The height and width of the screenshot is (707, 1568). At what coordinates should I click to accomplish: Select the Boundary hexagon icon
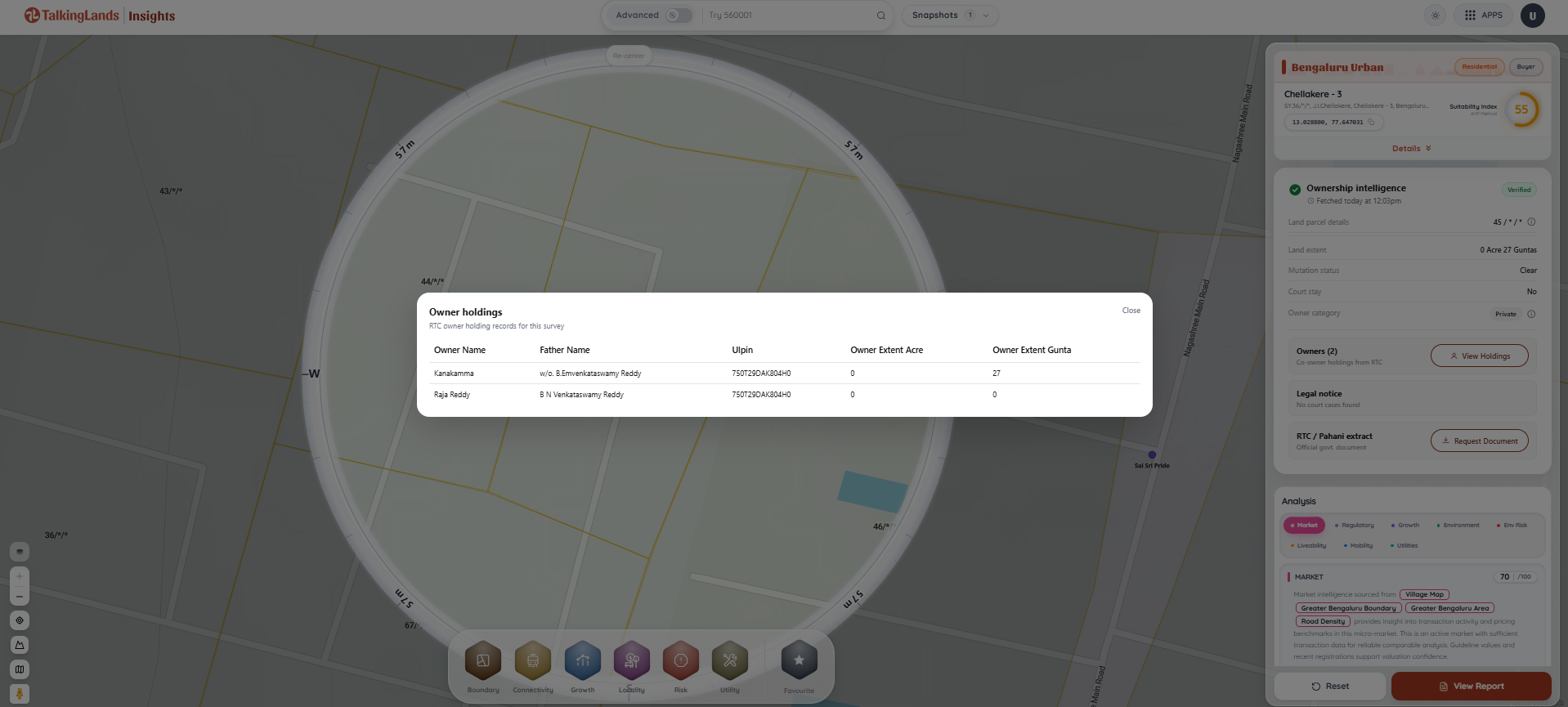point(483,660)
